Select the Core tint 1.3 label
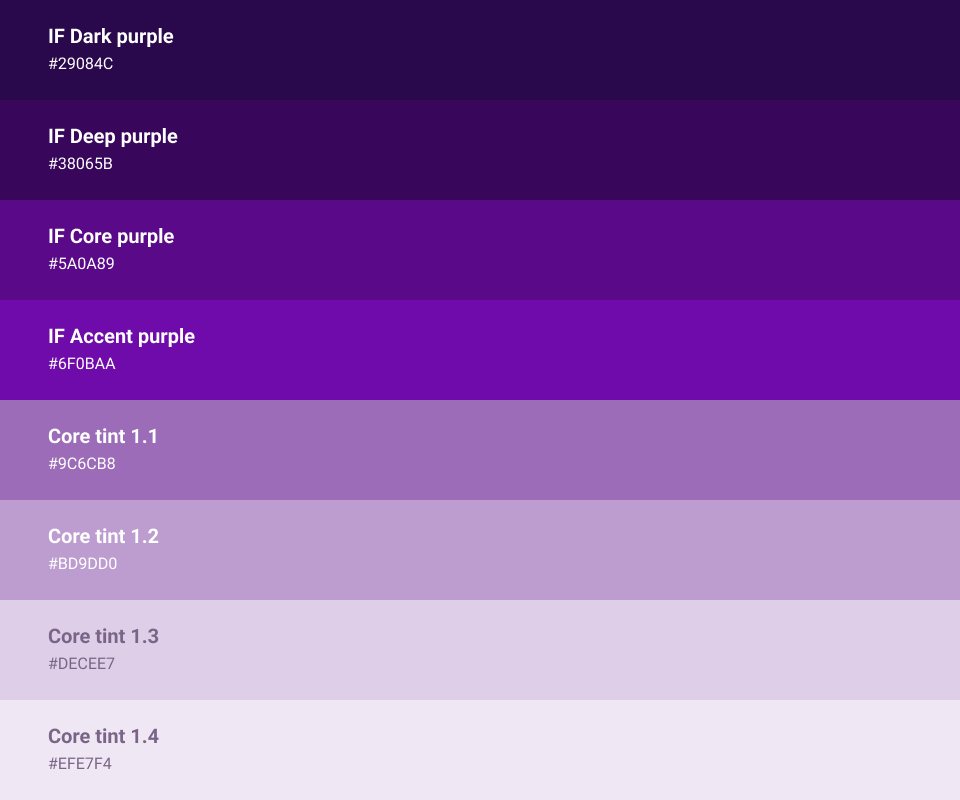Image resolution: width=960 pixels, height=800 pixels. click(103, 637)
